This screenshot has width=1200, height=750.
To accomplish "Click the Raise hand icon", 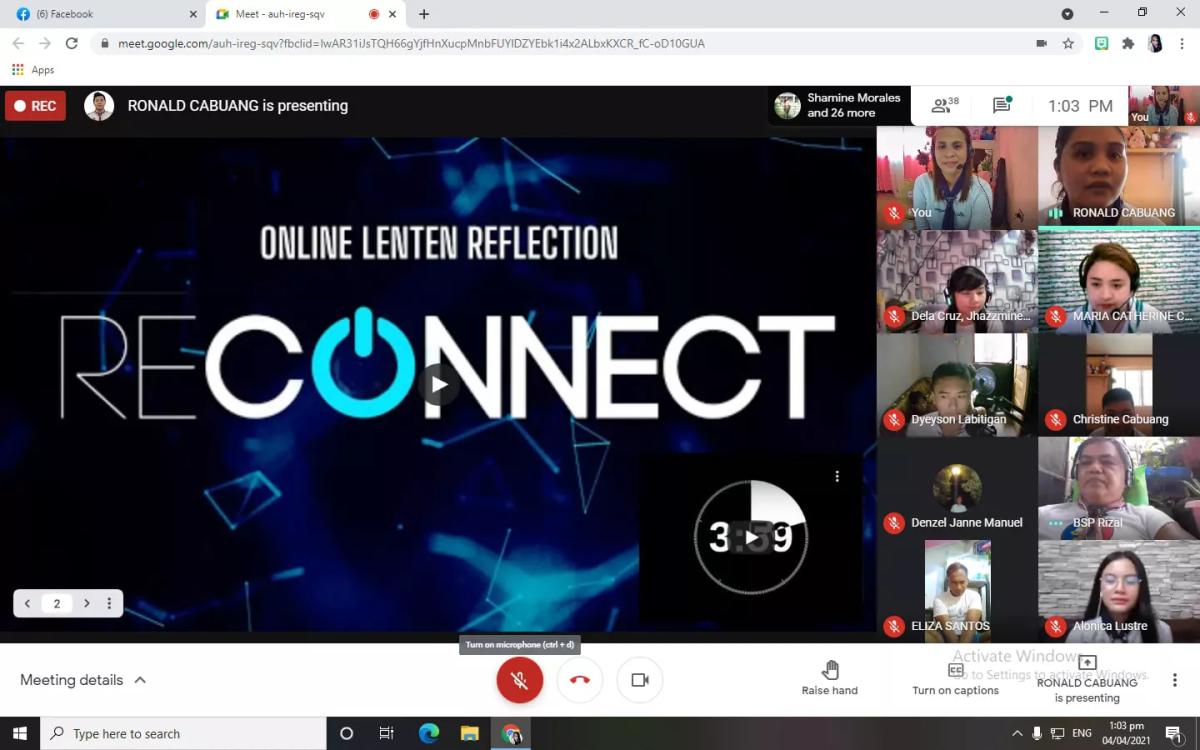I will pos(830,671).
